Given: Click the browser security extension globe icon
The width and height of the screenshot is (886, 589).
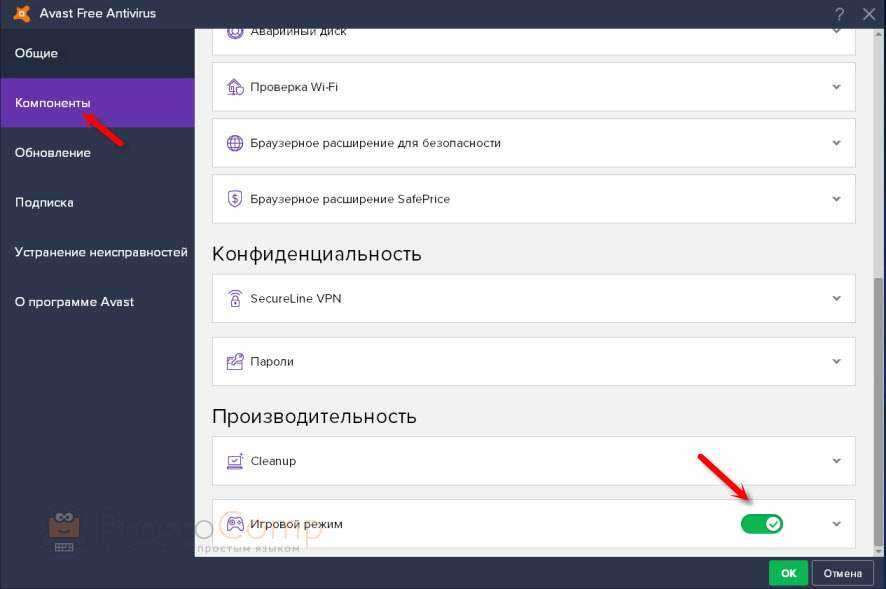Looking at the screenshot, I should (x=235, y=143).
